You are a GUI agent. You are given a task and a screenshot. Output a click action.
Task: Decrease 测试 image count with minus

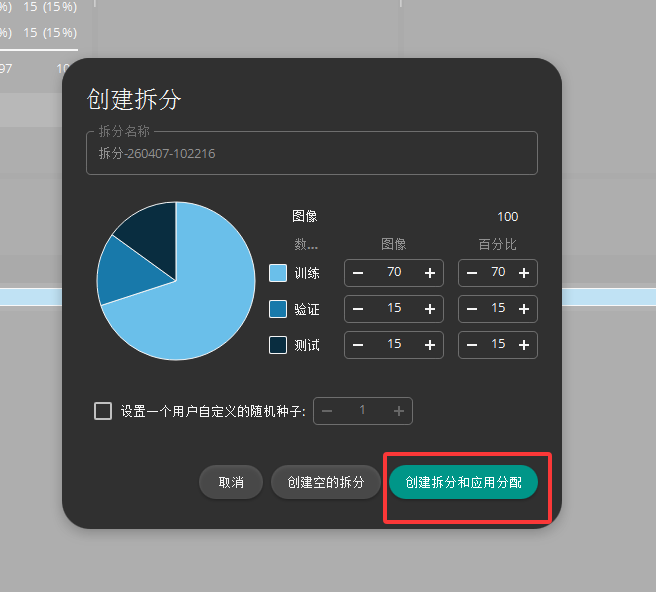pos(358,345)
